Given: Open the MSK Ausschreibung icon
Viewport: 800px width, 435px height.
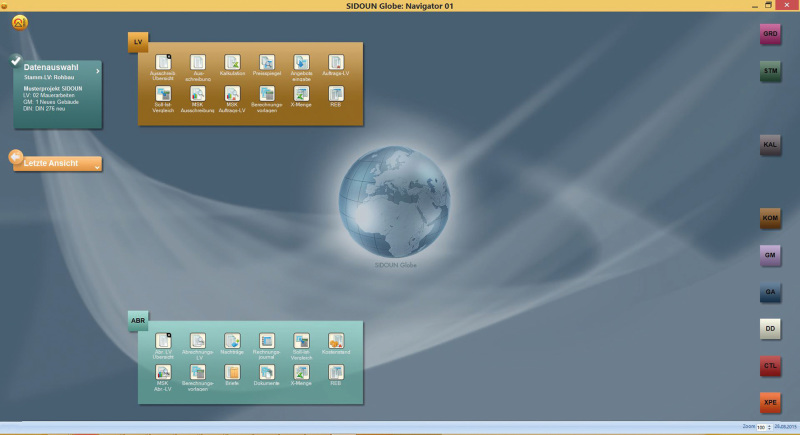Looking at the screenshot, I should point(197,94).
